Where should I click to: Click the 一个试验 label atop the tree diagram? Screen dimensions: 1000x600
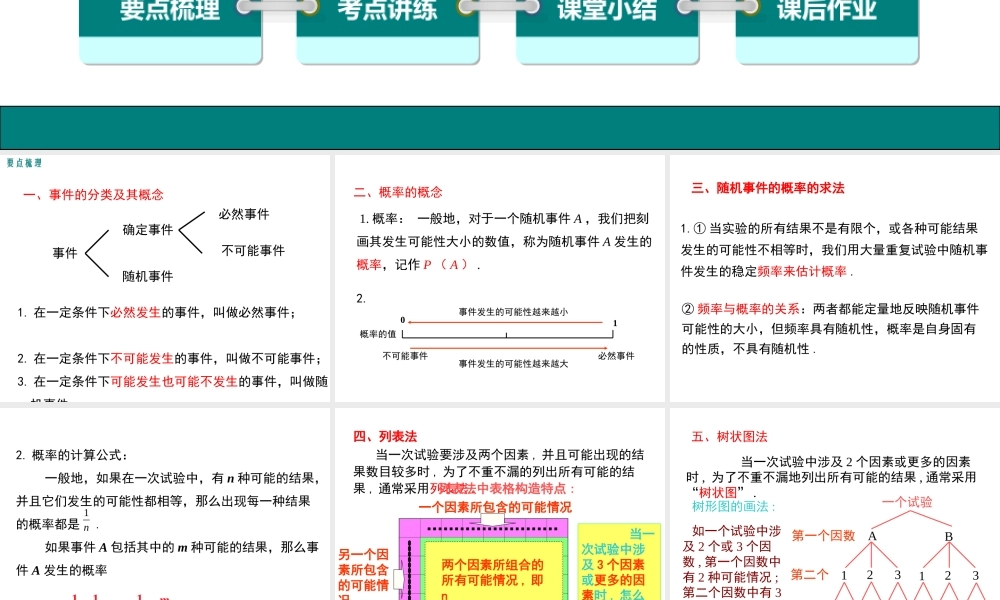pyautogui.click(x=907, y=502)
